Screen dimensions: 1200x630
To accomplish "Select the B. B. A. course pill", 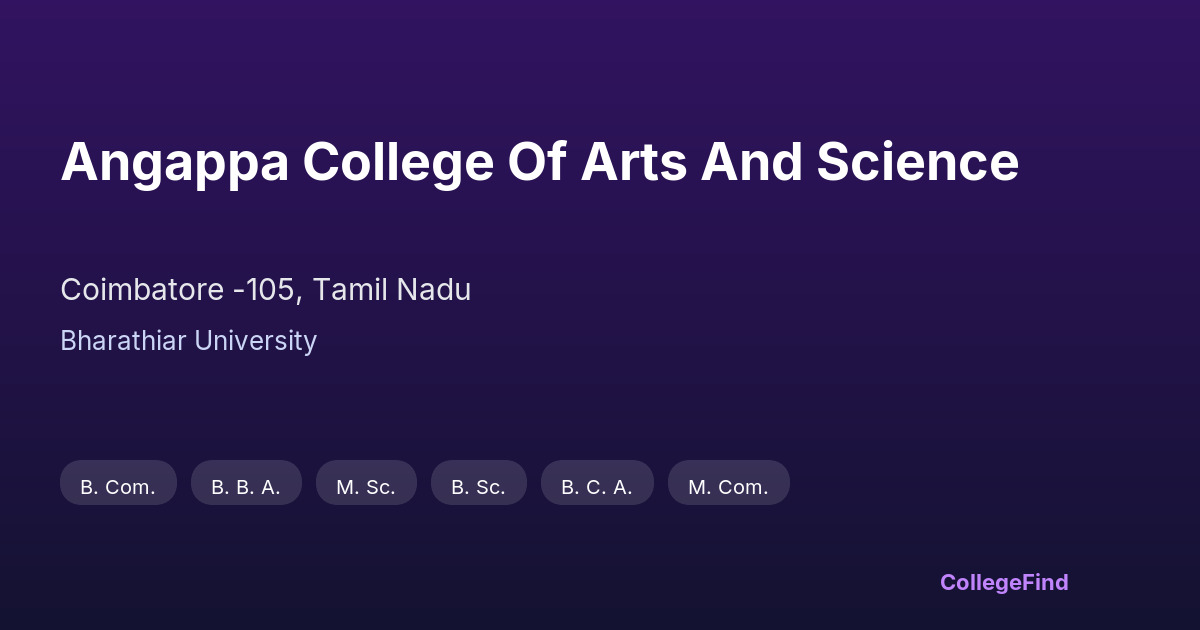I will coord(246,487).
